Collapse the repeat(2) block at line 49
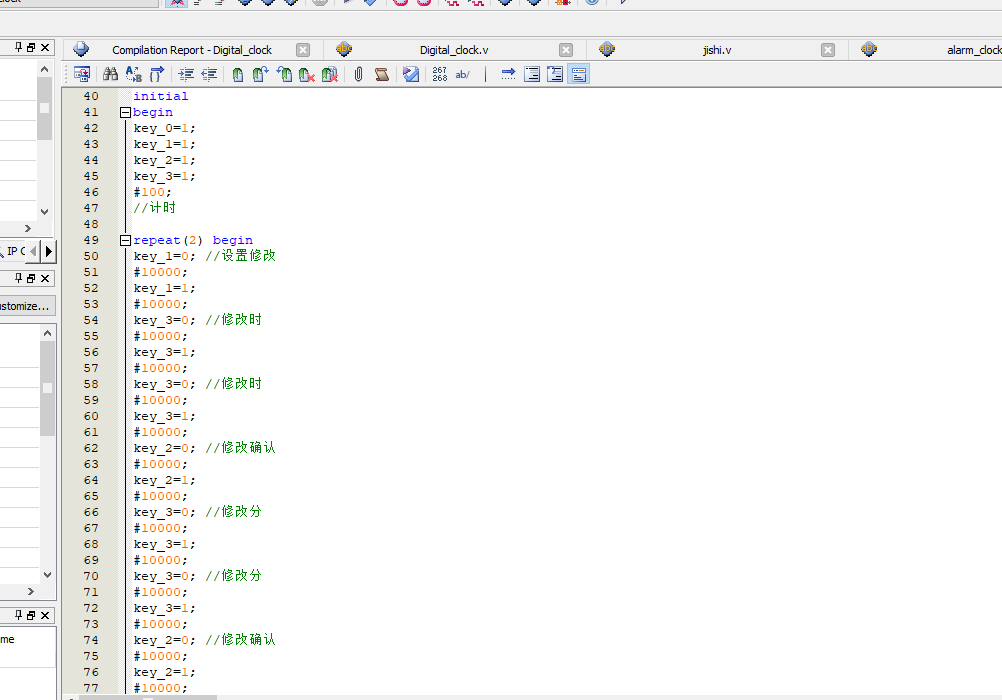 (x=125, y=240)
